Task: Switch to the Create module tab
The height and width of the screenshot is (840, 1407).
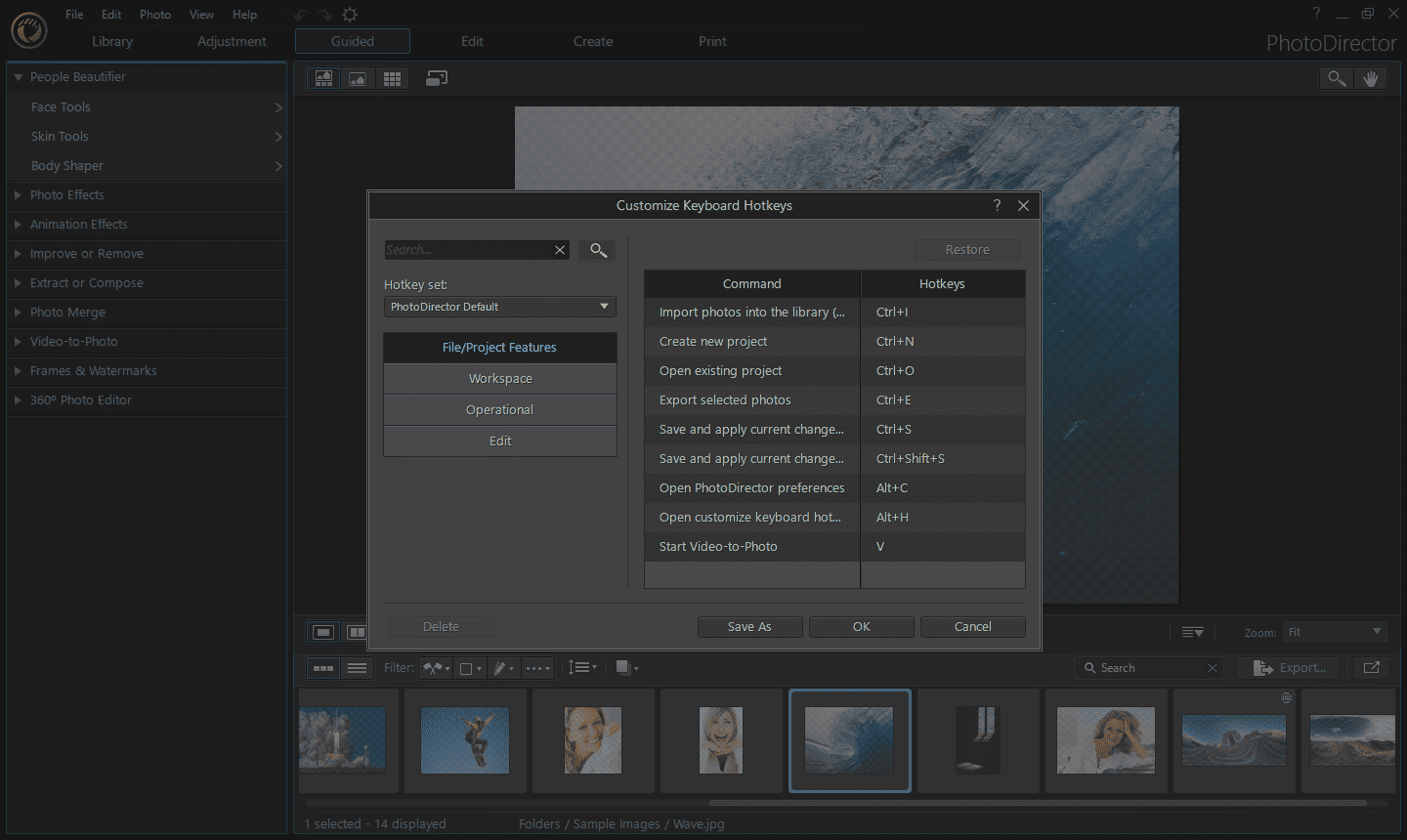Action: click(x=593, y=41)
